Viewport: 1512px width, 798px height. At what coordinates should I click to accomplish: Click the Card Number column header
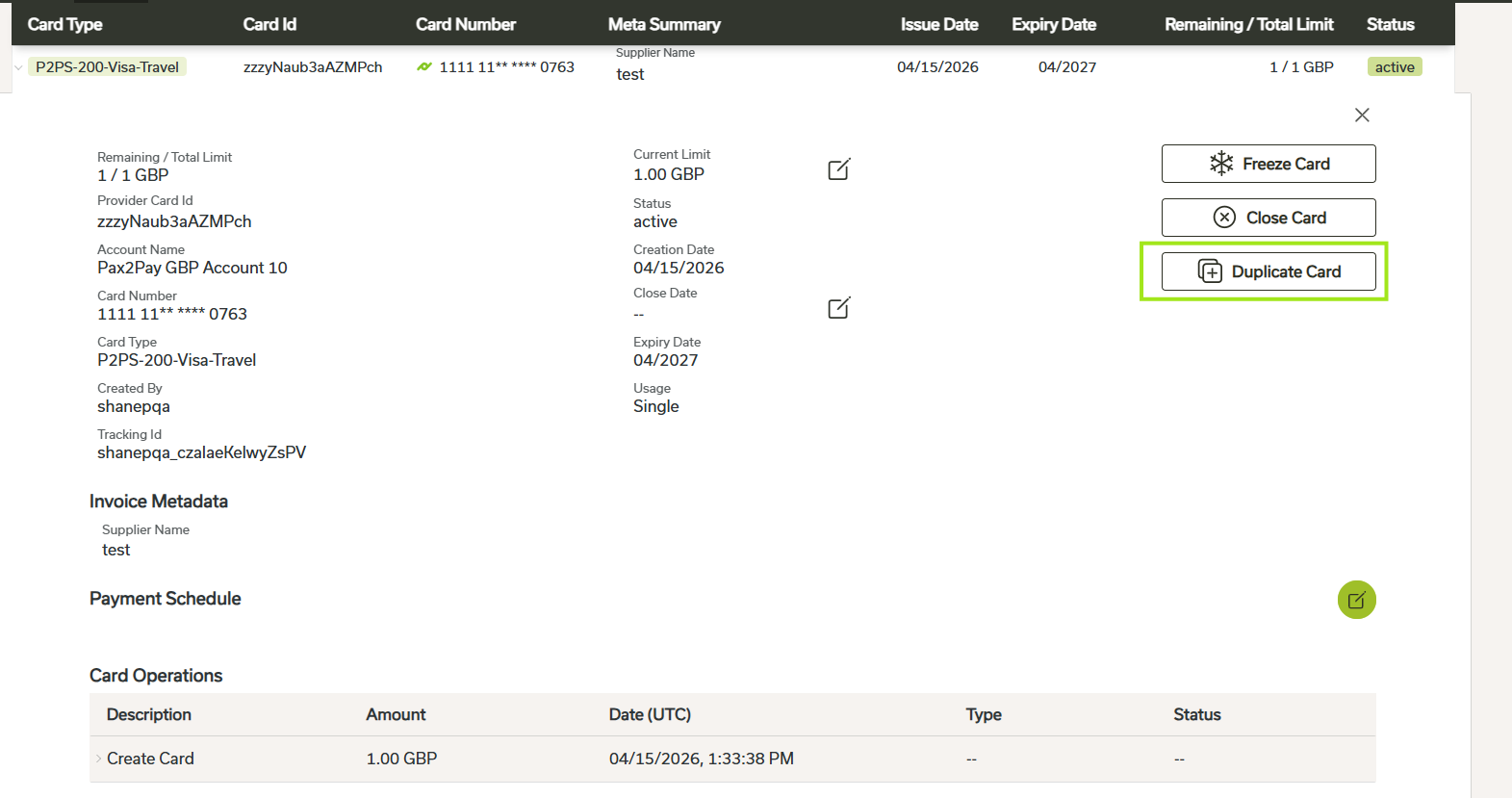tap(466, 24)
